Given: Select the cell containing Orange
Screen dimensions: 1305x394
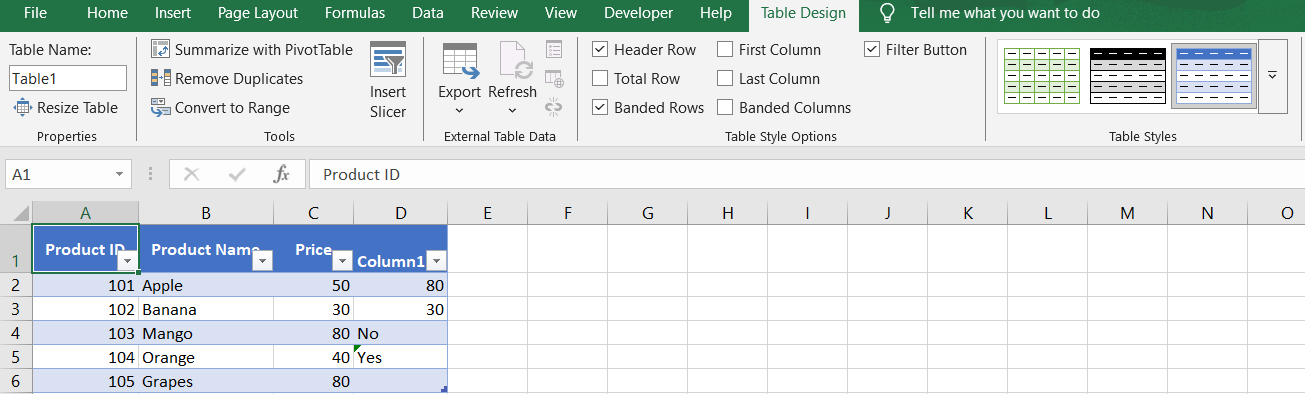Looking at the screenshot, I should pos(206,357).
